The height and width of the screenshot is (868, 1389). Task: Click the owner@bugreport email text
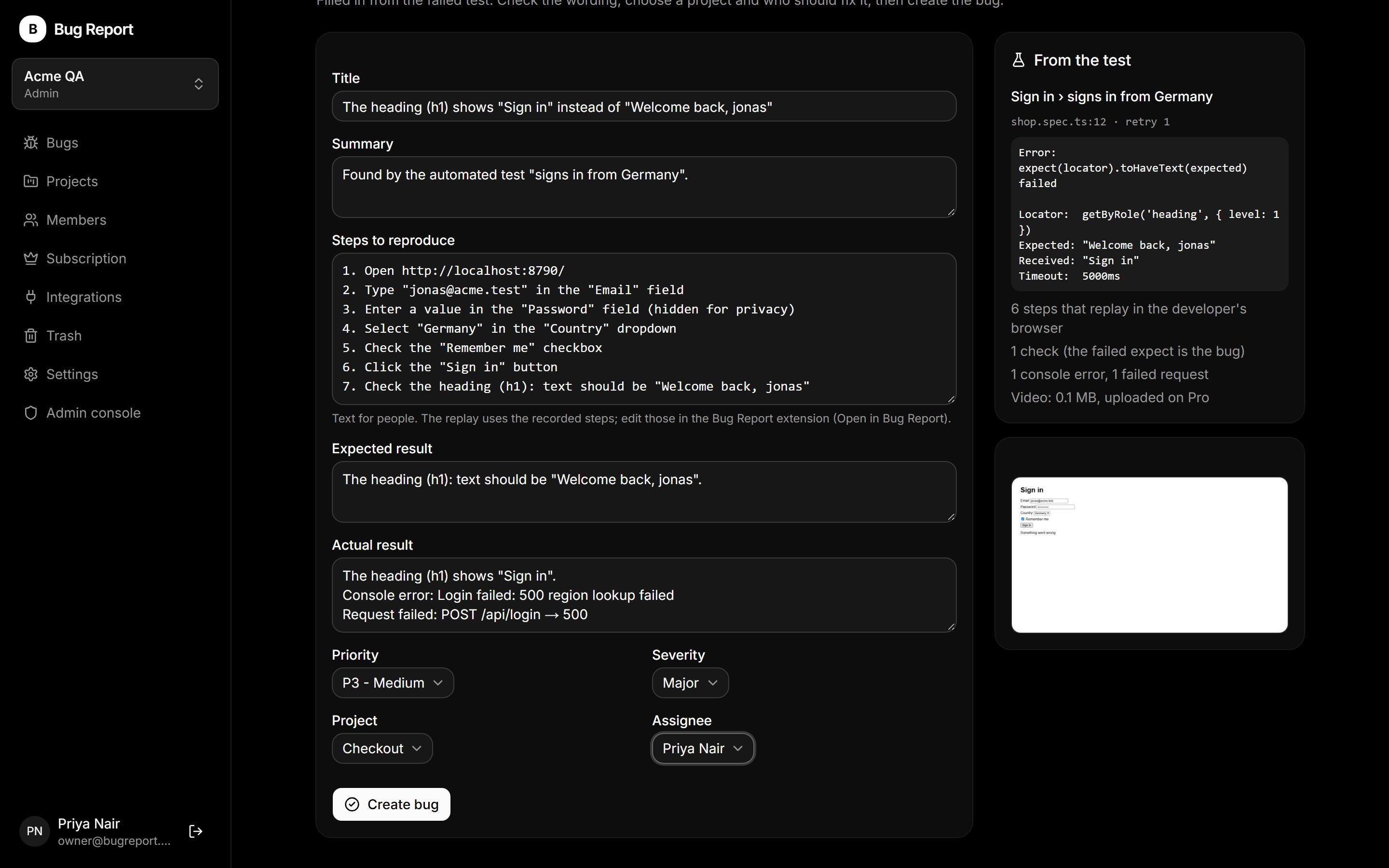[x=114, y=841]
